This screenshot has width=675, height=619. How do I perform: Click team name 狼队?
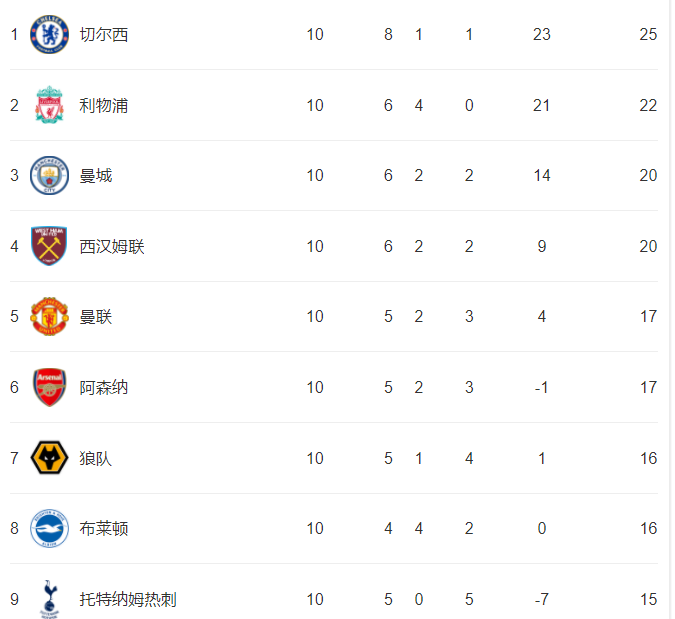pyautogui.click(x=96, y=458)
